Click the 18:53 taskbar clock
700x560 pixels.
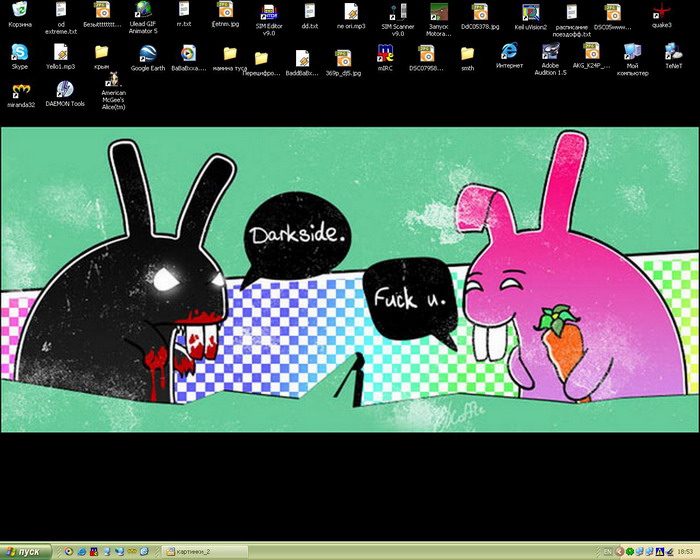tap(685, 552)
